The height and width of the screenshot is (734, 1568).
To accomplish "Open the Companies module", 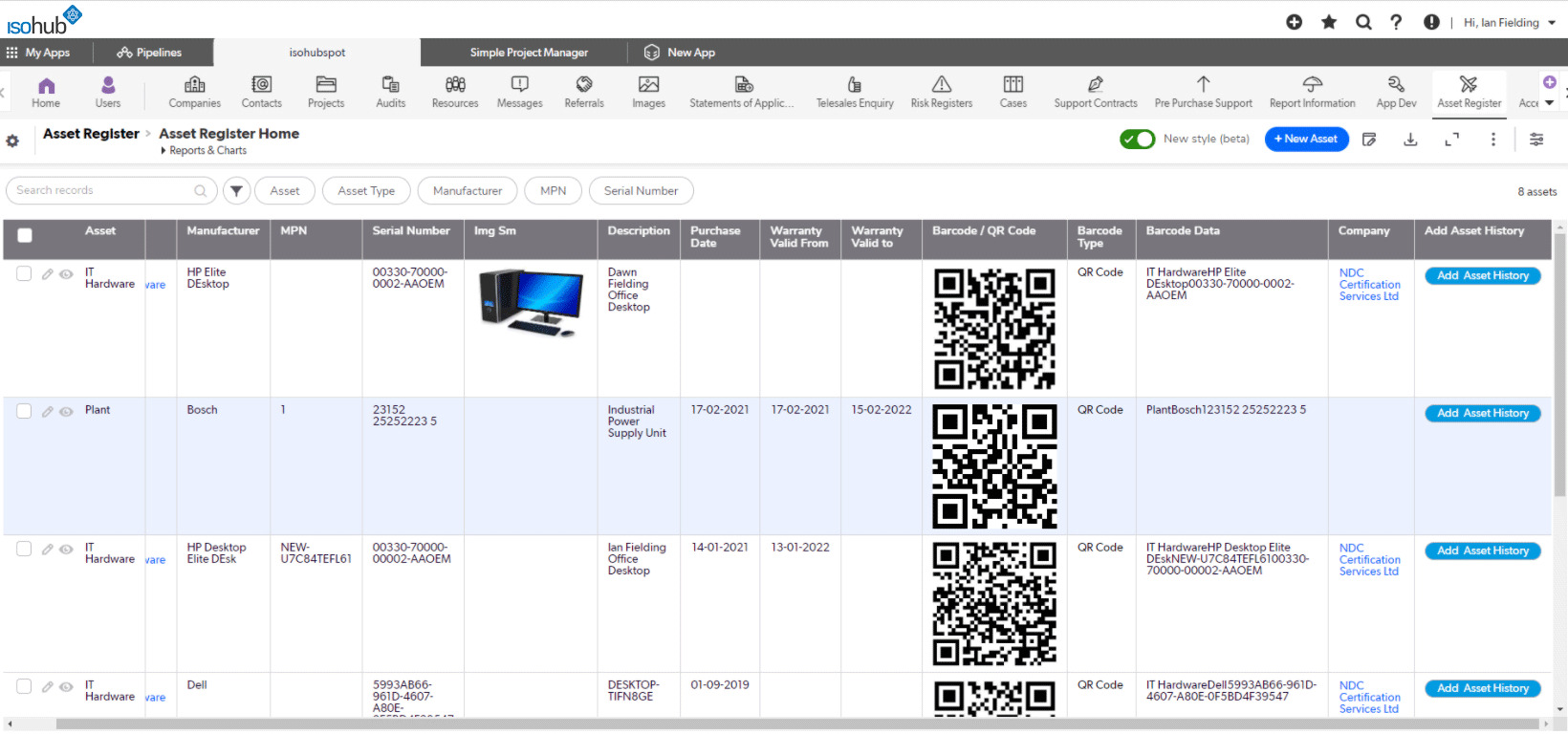I will 195,93.
